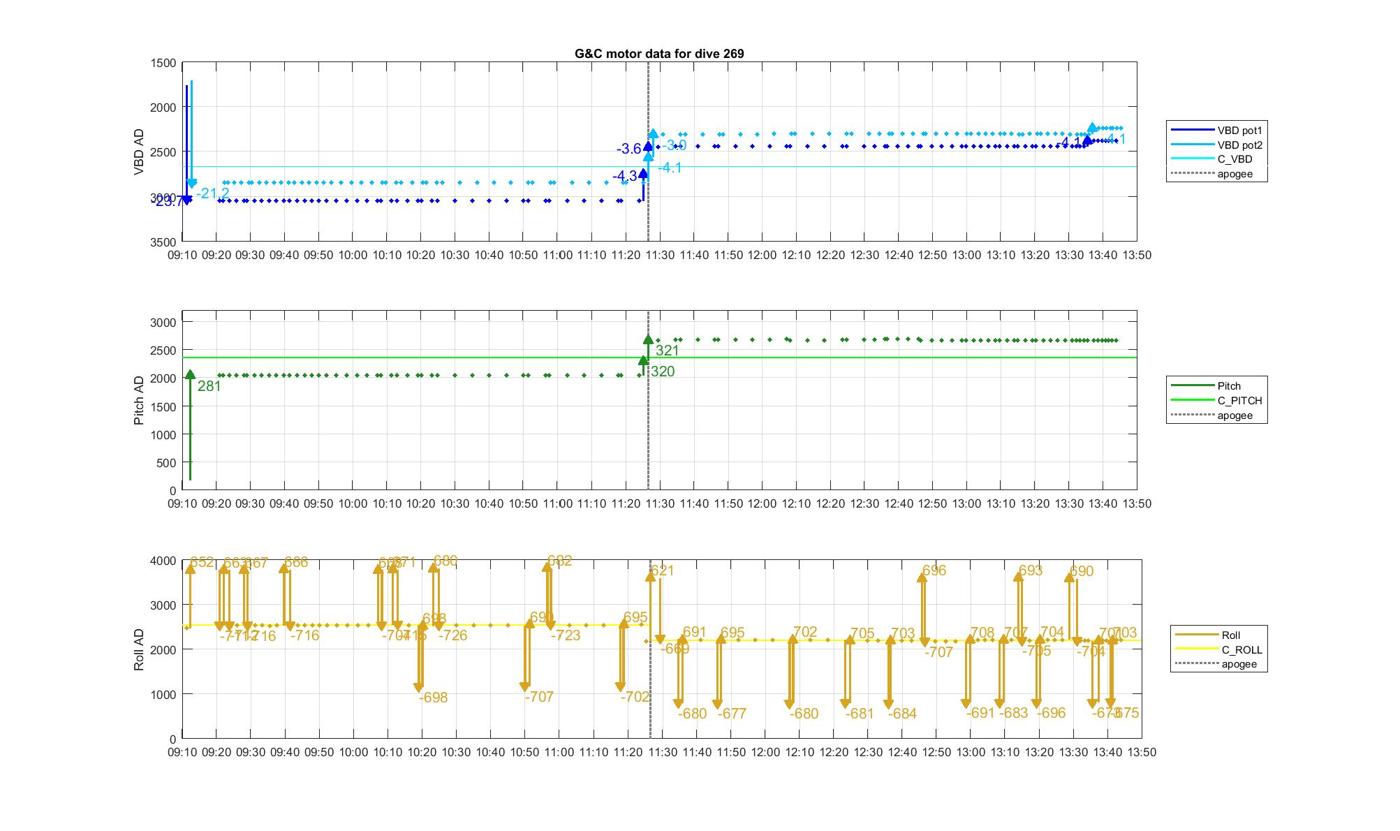The image size is (1400, 831).
Task: Click apogee in the VBD legend
Action: 1216,174
